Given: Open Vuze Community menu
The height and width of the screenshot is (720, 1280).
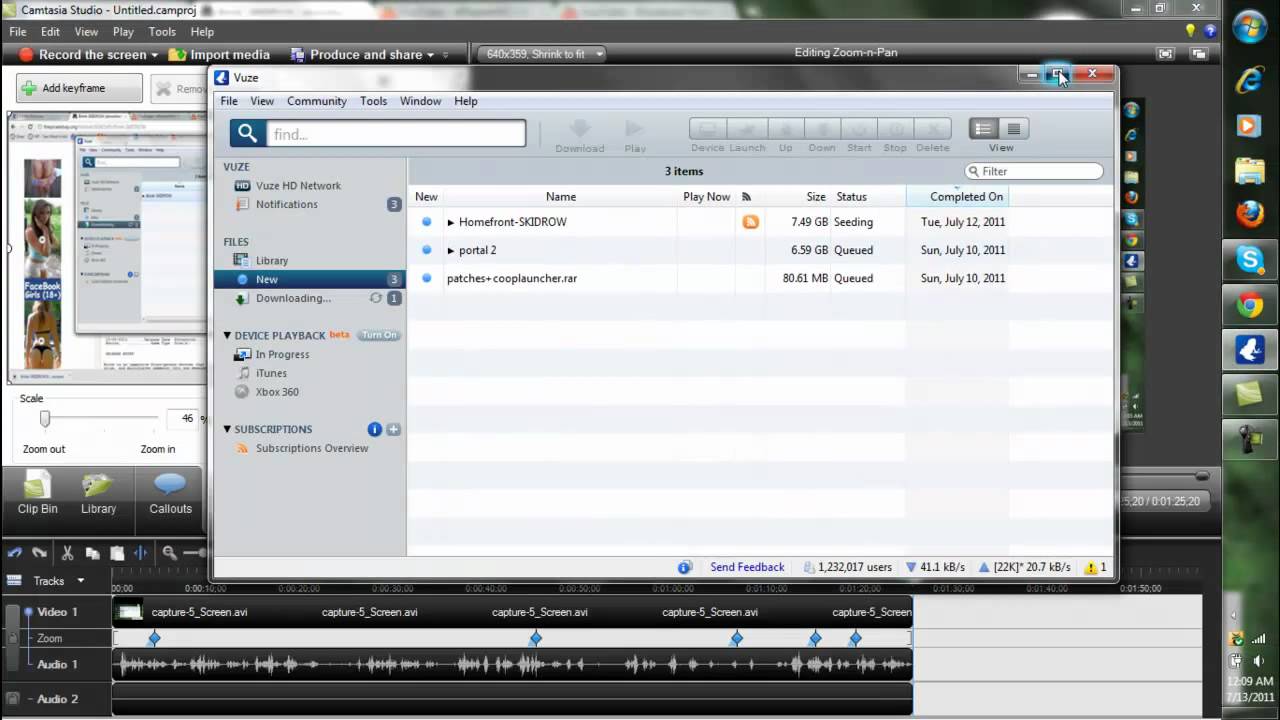Looking at the screenshot, I should pyautogui.click(x=317, y=101).
